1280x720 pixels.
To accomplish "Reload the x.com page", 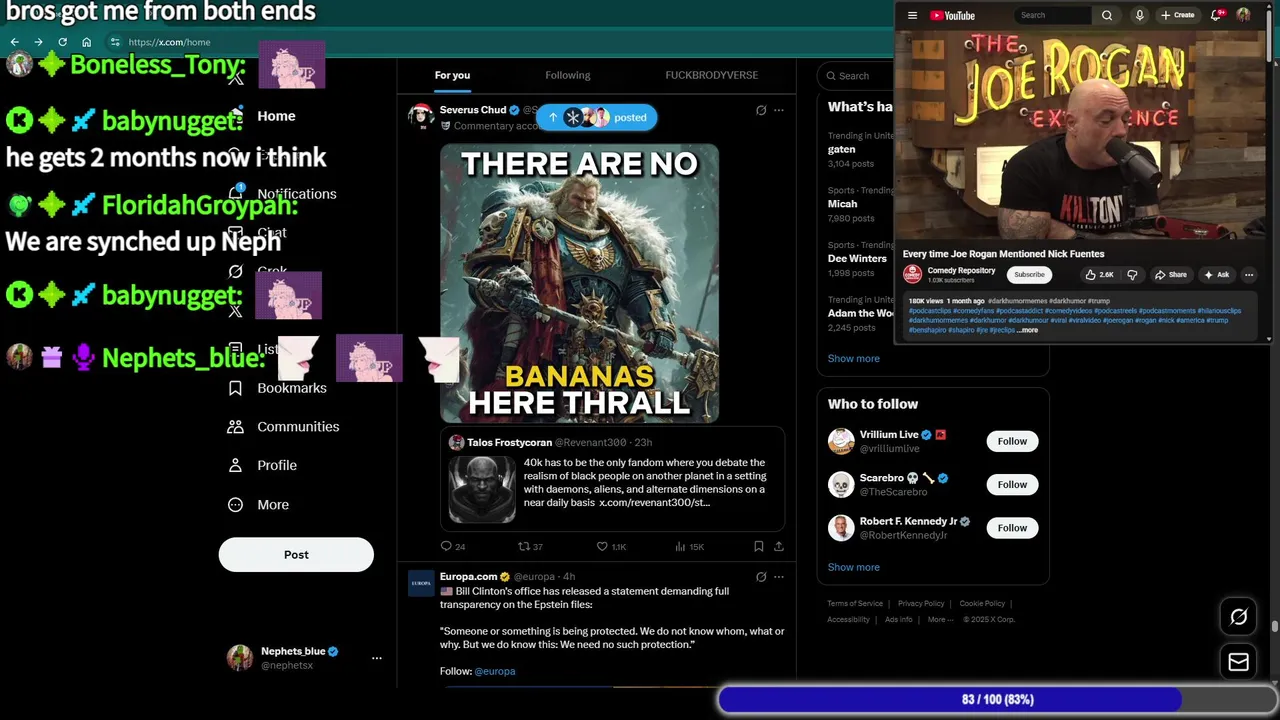I will coord(62,42).
